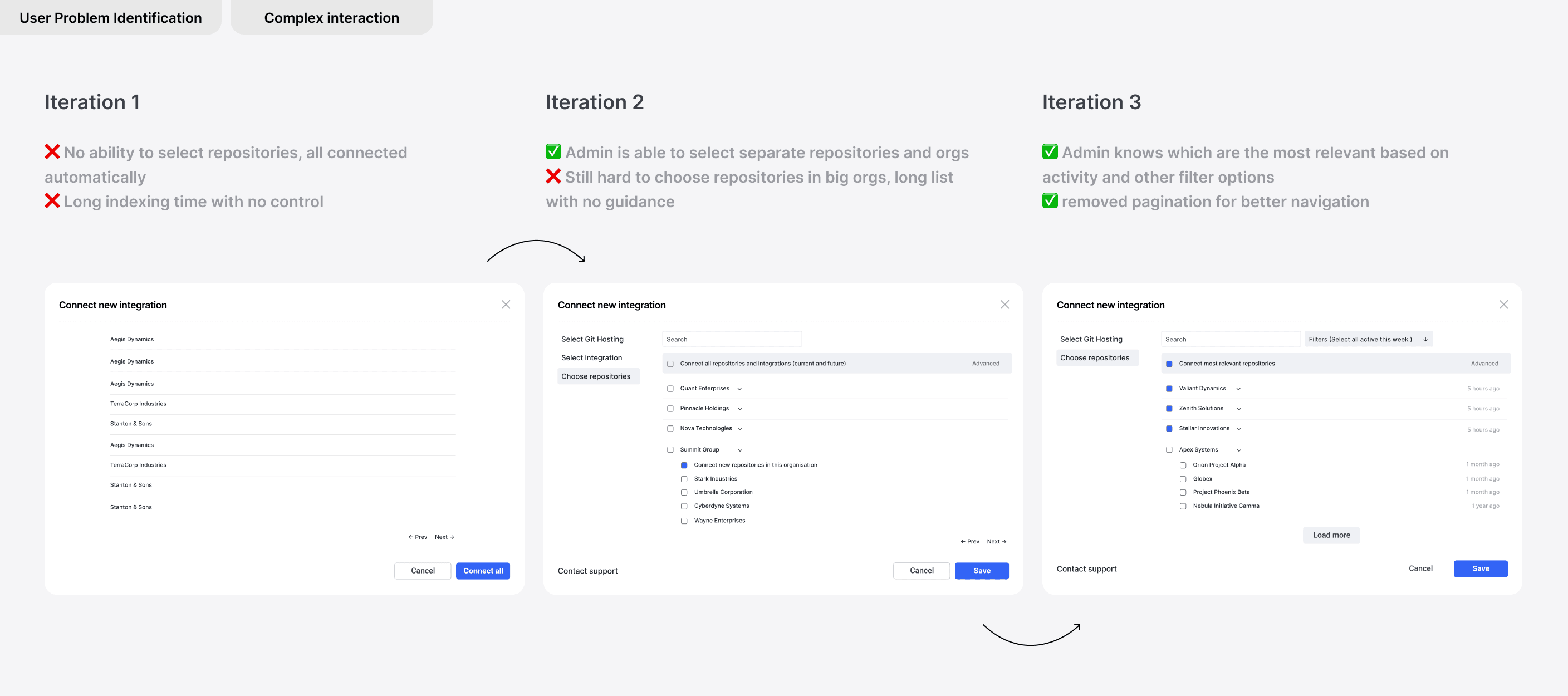Switch to Complex interaction tab
Screen dimensions: 1568x696
[331, 18]
